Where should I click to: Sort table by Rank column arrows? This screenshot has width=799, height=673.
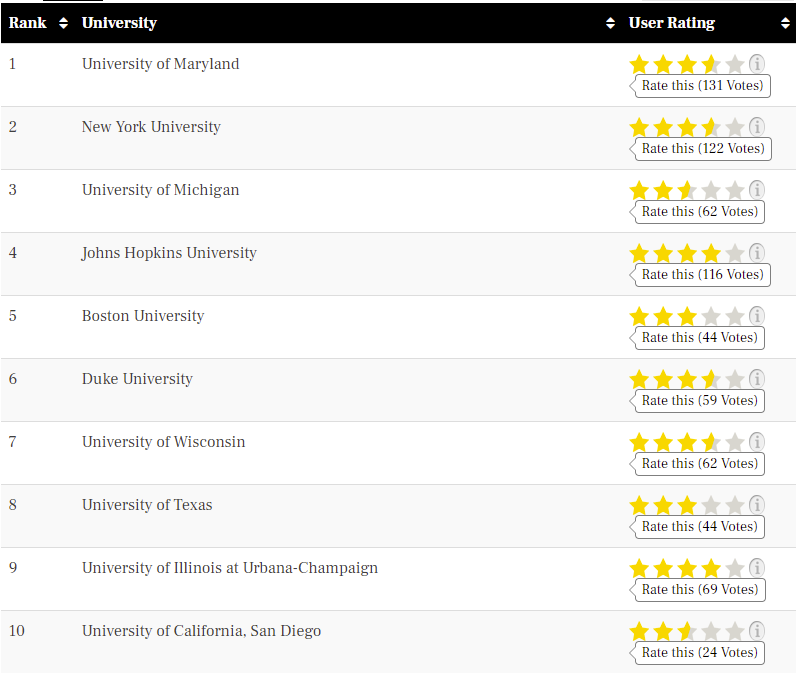coord(63,23)
